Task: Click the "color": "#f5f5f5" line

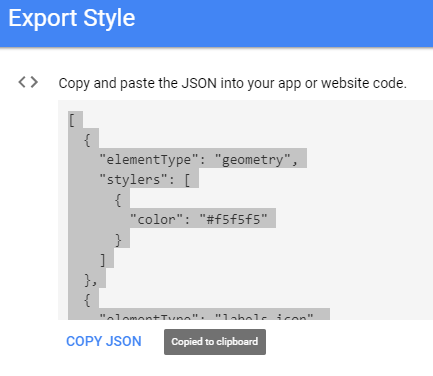Action: [x=199, y=219]
